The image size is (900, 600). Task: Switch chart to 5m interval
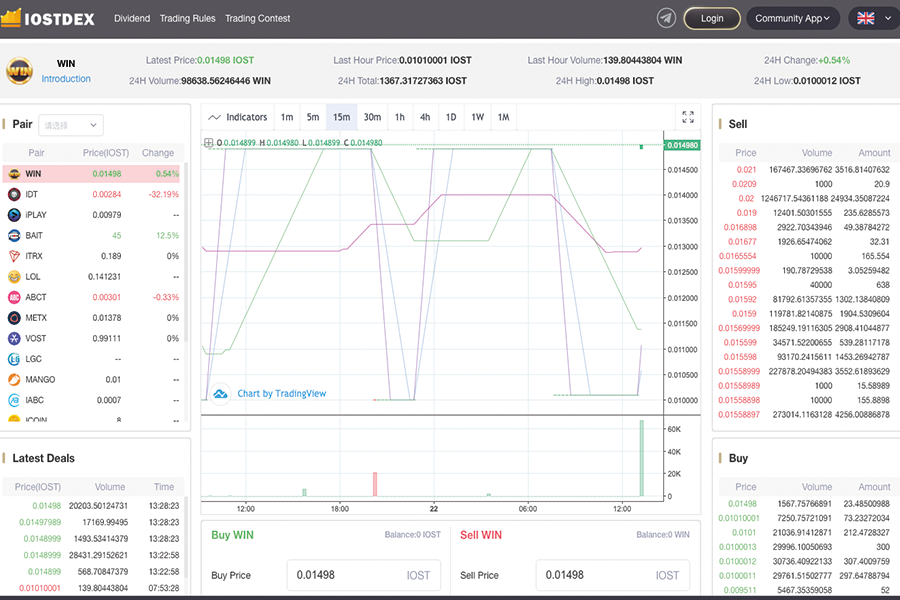coord(313,117)
